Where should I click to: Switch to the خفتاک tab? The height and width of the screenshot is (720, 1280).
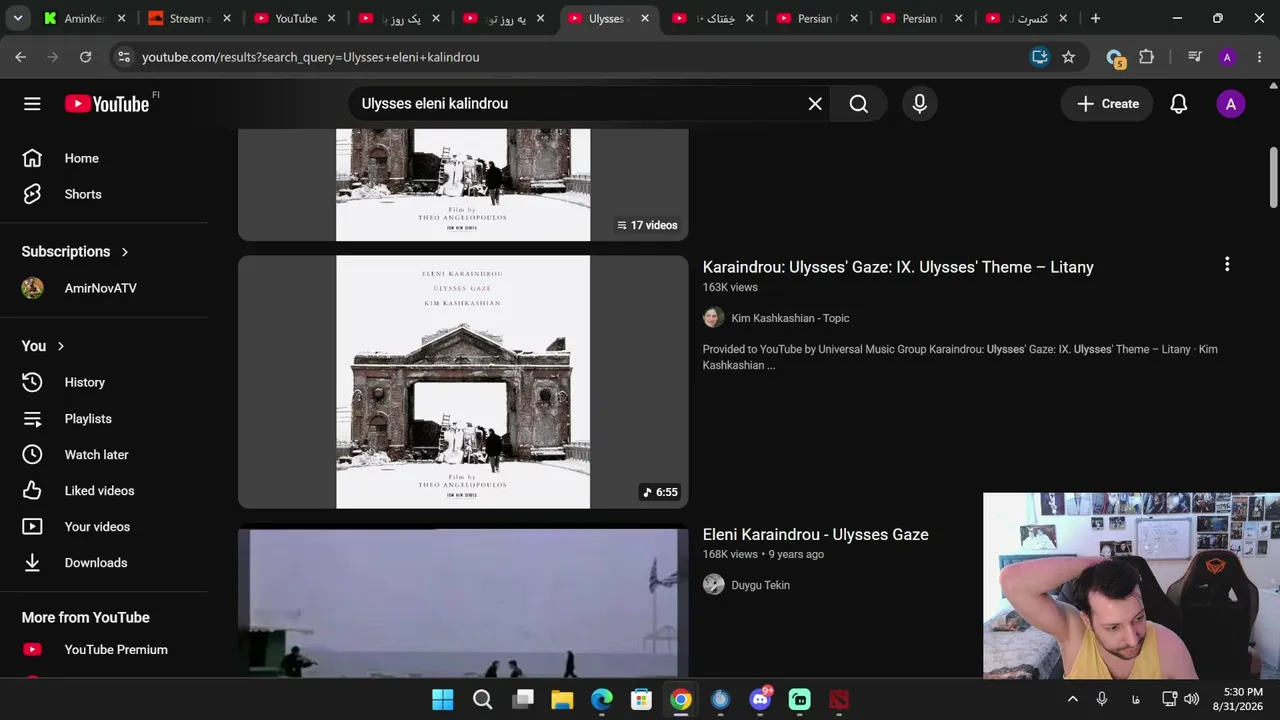(713, 18)
